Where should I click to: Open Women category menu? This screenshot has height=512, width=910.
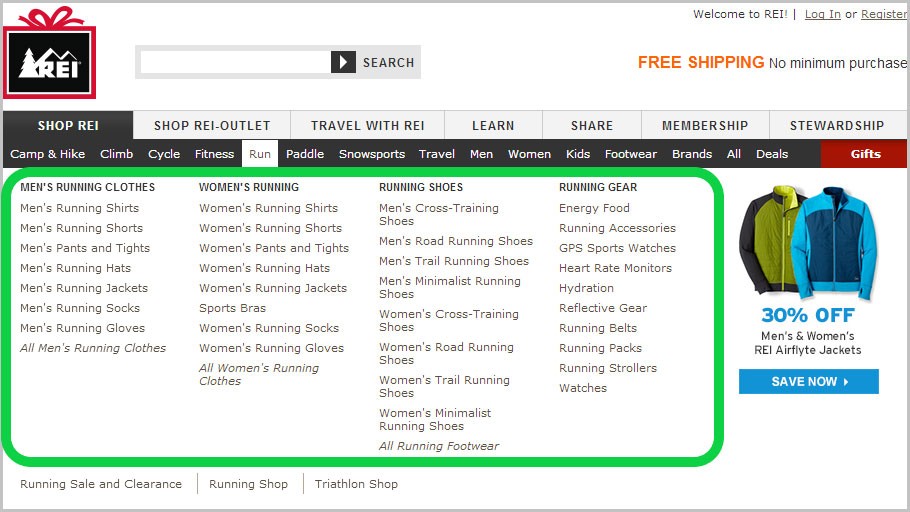(529, 154)
